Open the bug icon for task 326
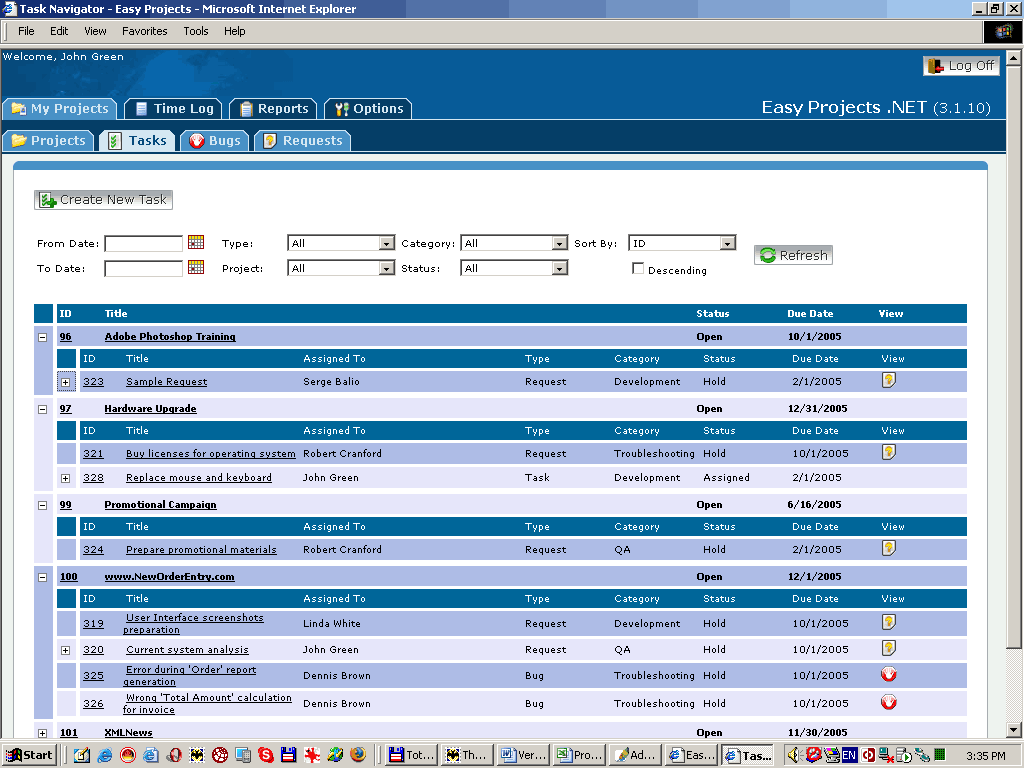Image resolution: width=1024 pixels, height=768 pixels. (888, 702)
